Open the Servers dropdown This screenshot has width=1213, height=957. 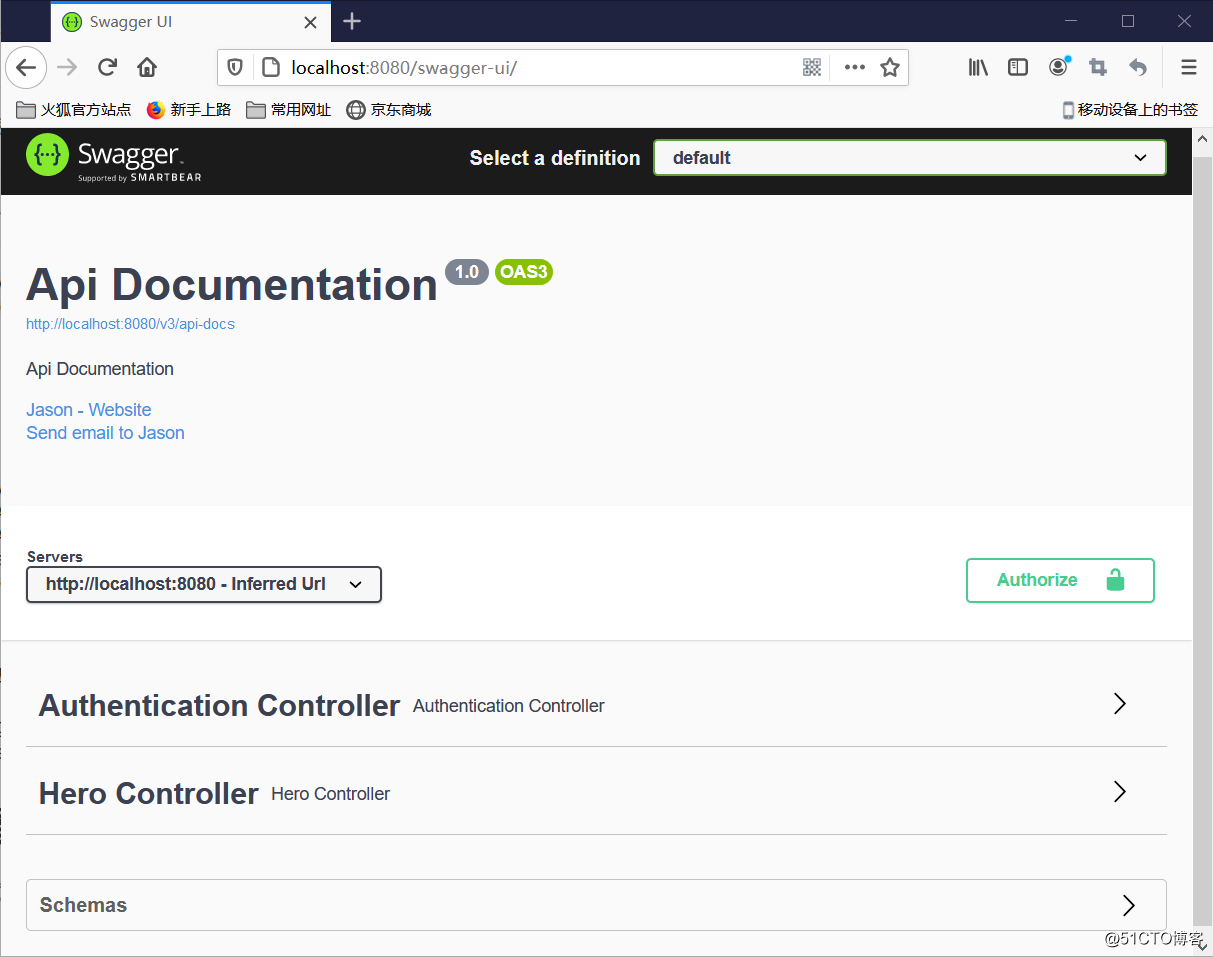coord(204,585)
